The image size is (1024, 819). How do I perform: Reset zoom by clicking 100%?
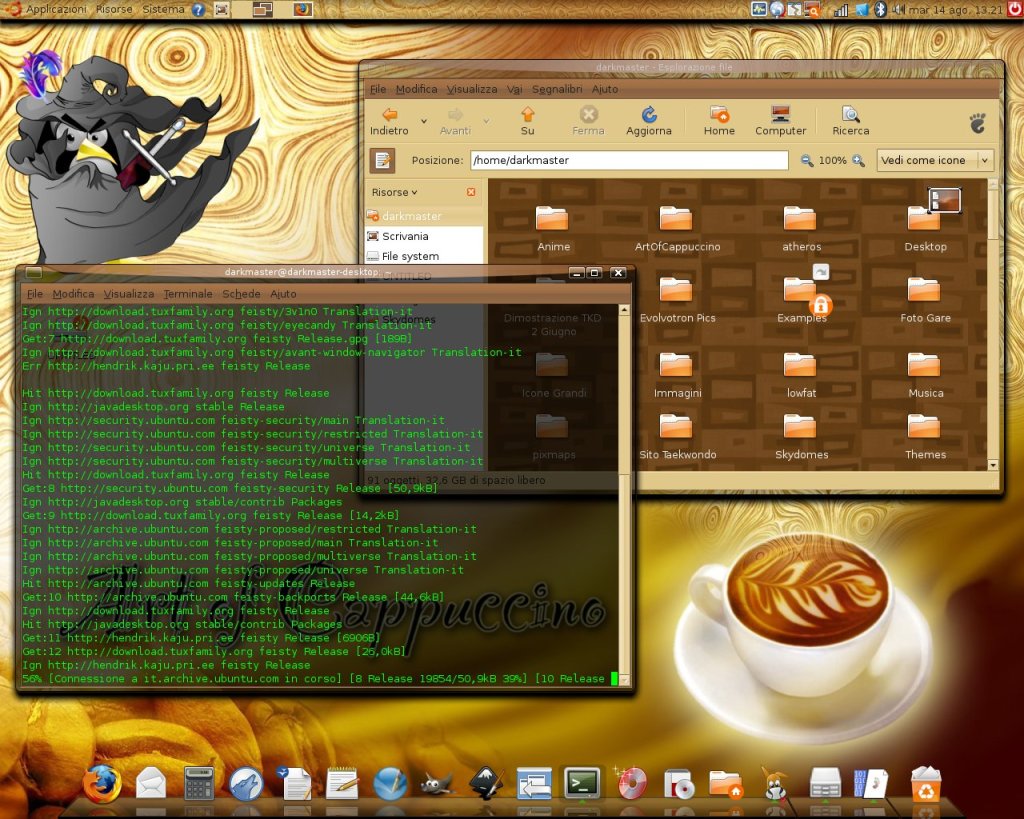point(833,160)
